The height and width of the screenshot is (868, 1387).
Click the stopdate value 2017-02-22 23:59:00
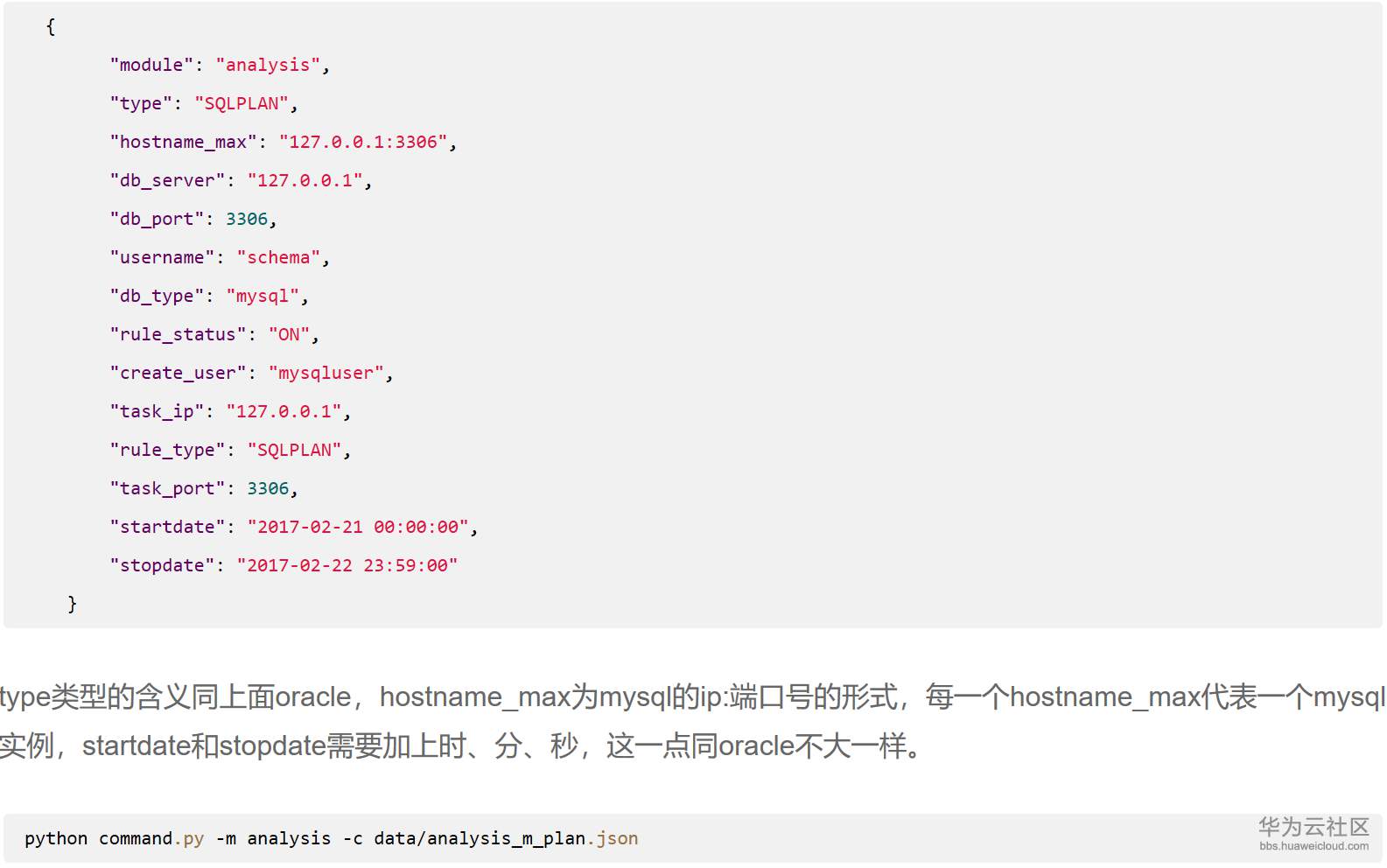coord(347,565)
